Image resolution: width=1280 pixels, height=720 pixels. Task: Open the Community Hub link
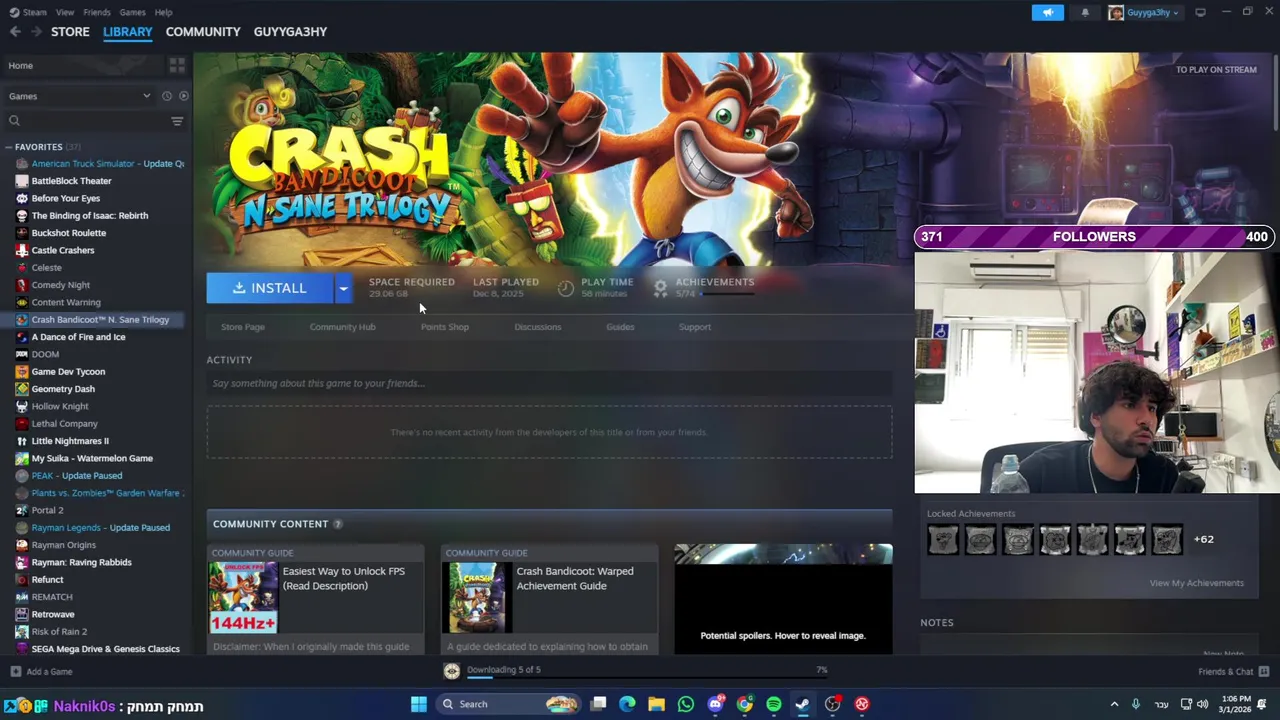342,327
